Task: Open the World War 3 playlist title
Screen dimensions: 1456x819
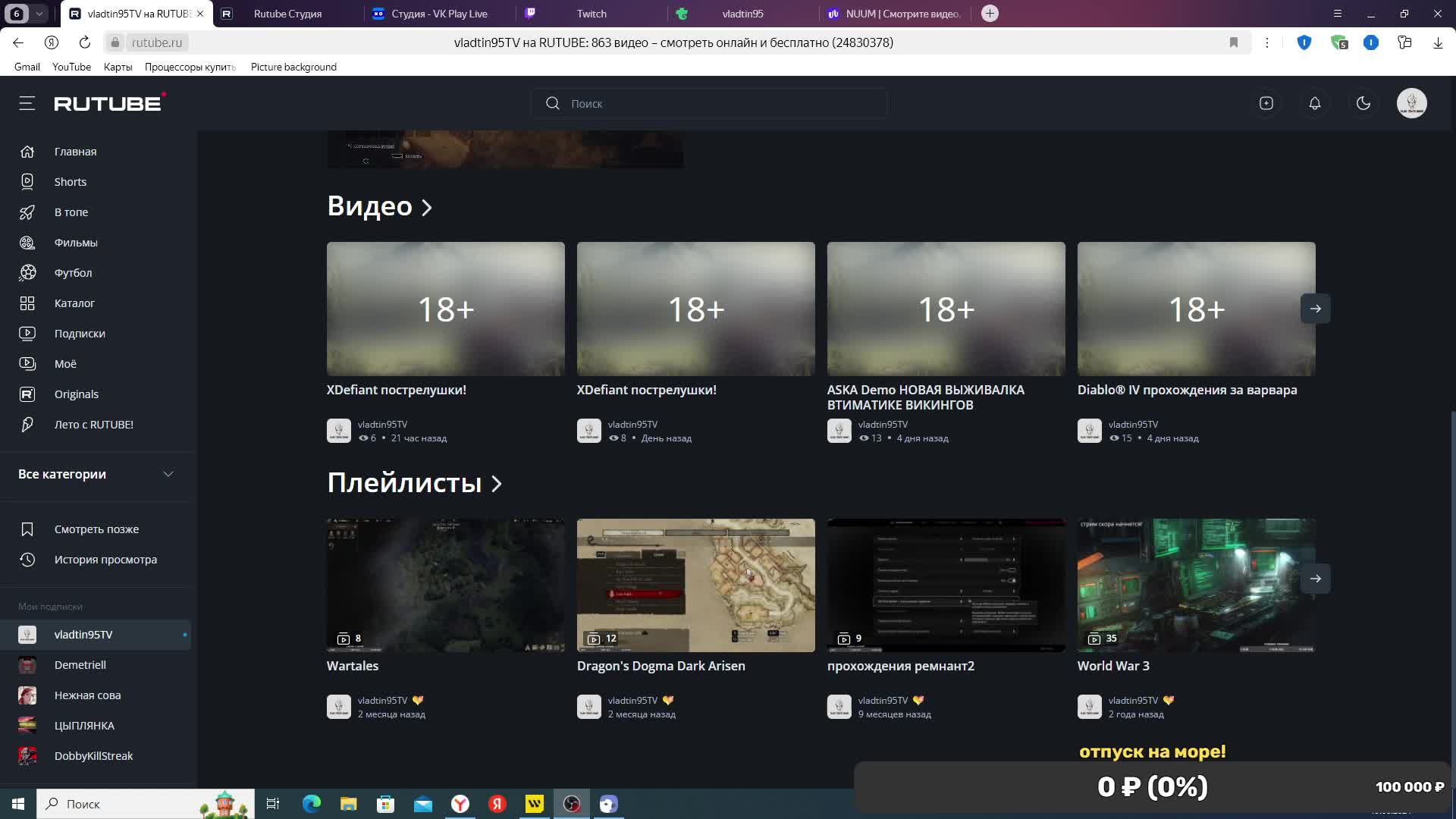Action: pos(1112,666)
